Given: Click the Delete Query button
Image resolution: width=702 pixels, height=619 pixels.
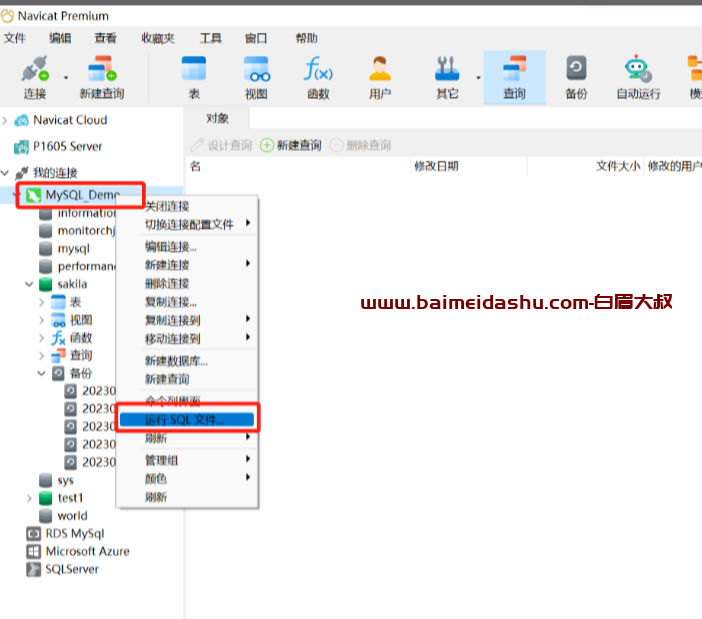Looking at the screenshot, I should (360, 145).
